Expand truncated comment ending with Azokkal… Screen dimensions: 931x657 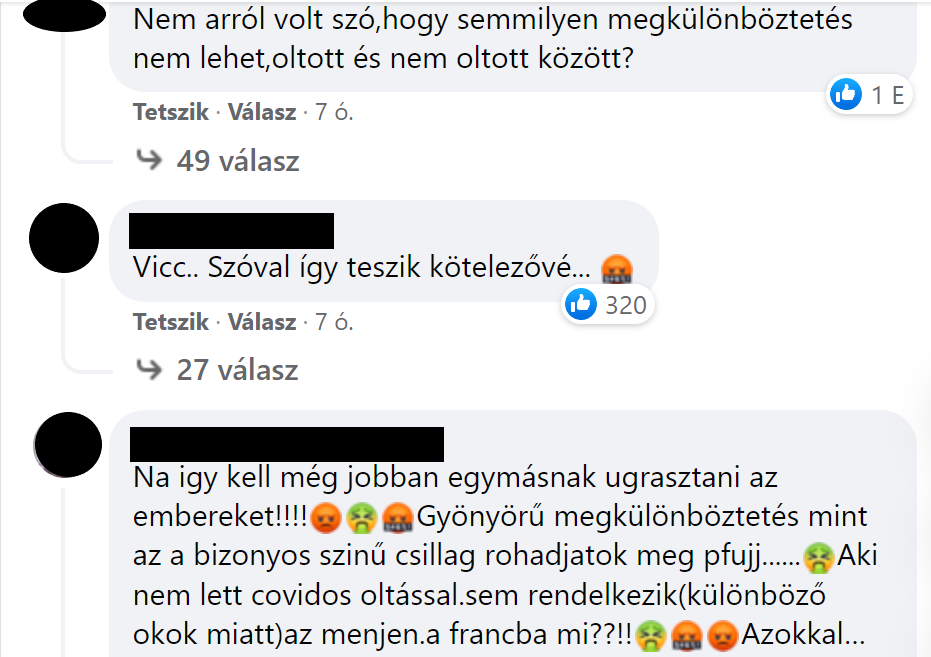pyautogui.click(x=803, y=634)
